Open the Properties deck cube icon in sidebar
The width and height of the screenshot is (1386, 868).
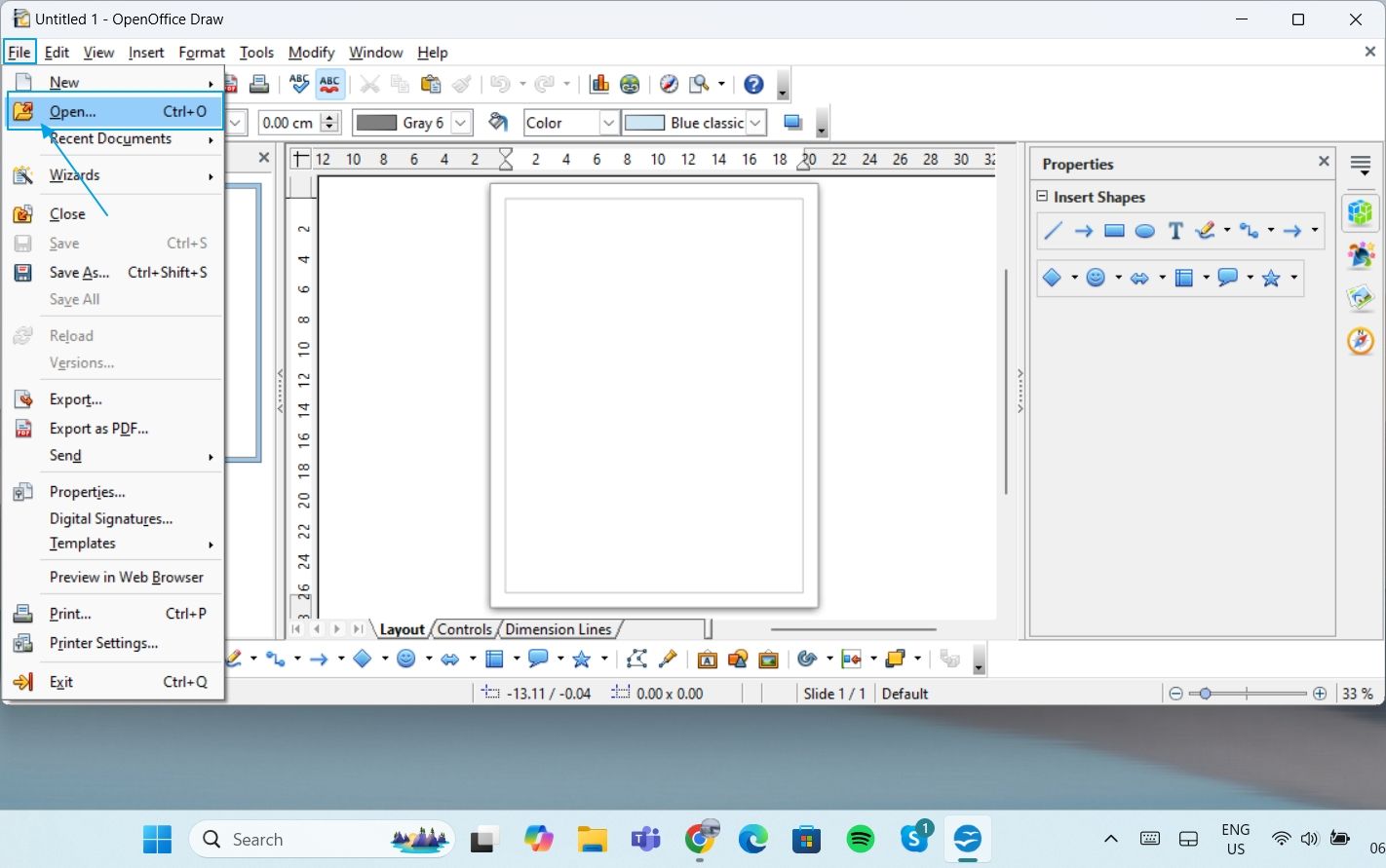pos(1361,211)
